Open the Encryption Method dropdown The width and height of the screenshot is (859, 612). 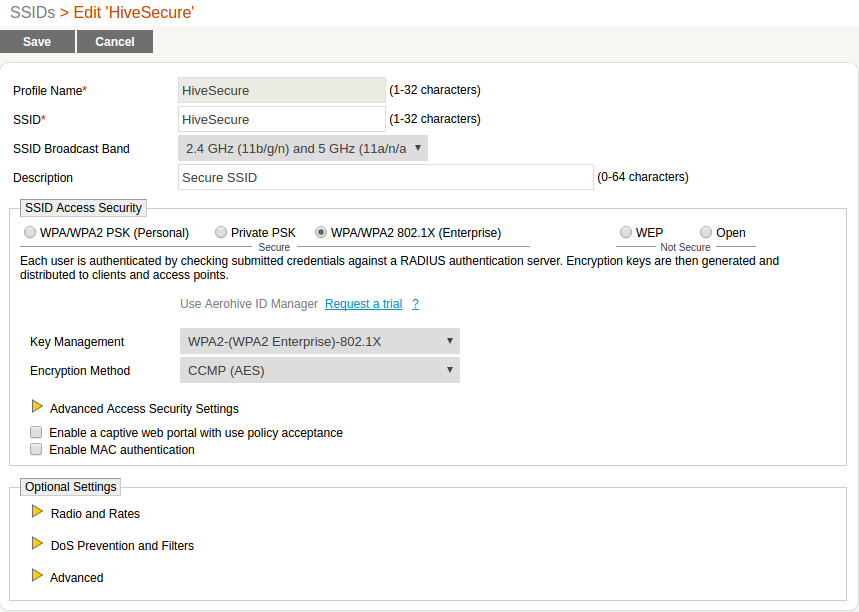[319, 370]
